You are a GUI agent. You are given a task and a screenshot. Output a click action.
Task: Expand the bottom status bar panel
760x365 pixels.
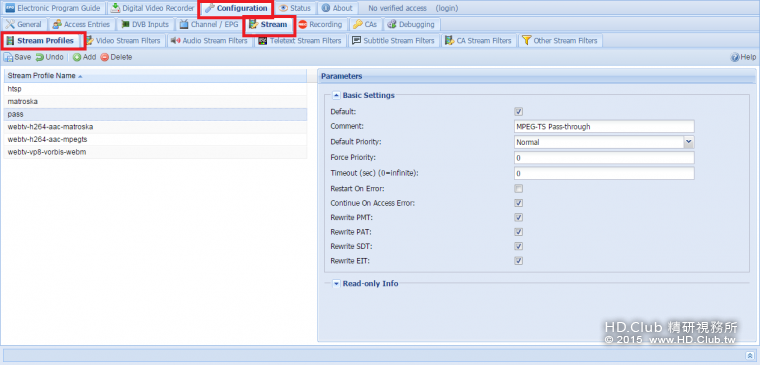(749, 355)
